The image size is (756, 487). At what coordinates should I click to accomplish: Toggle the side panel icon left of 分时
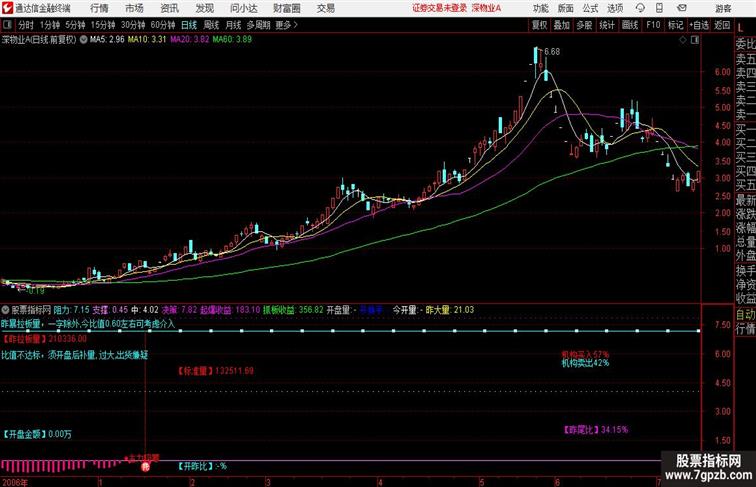(7, 25)
